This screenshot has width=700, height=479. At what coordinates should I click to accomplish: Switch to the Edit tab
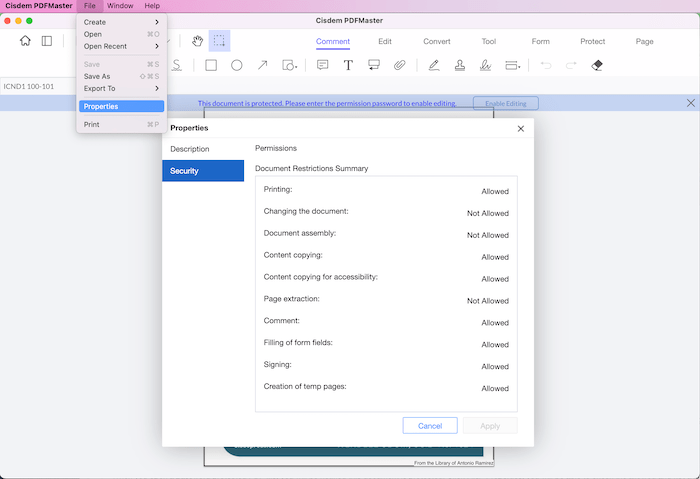click(385, 42)
